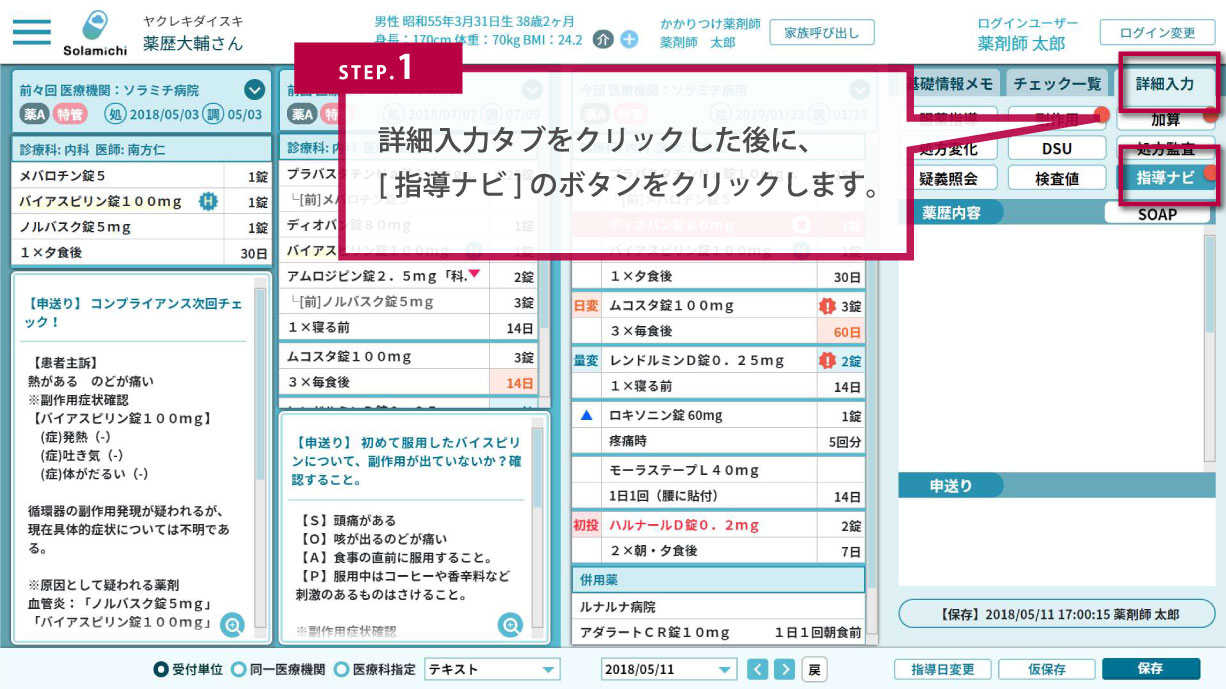Image resolution: width=1226 pixels, height=689 pixels.
Task: Click the blue plus icon beside BMI
Action: (629, 40)
